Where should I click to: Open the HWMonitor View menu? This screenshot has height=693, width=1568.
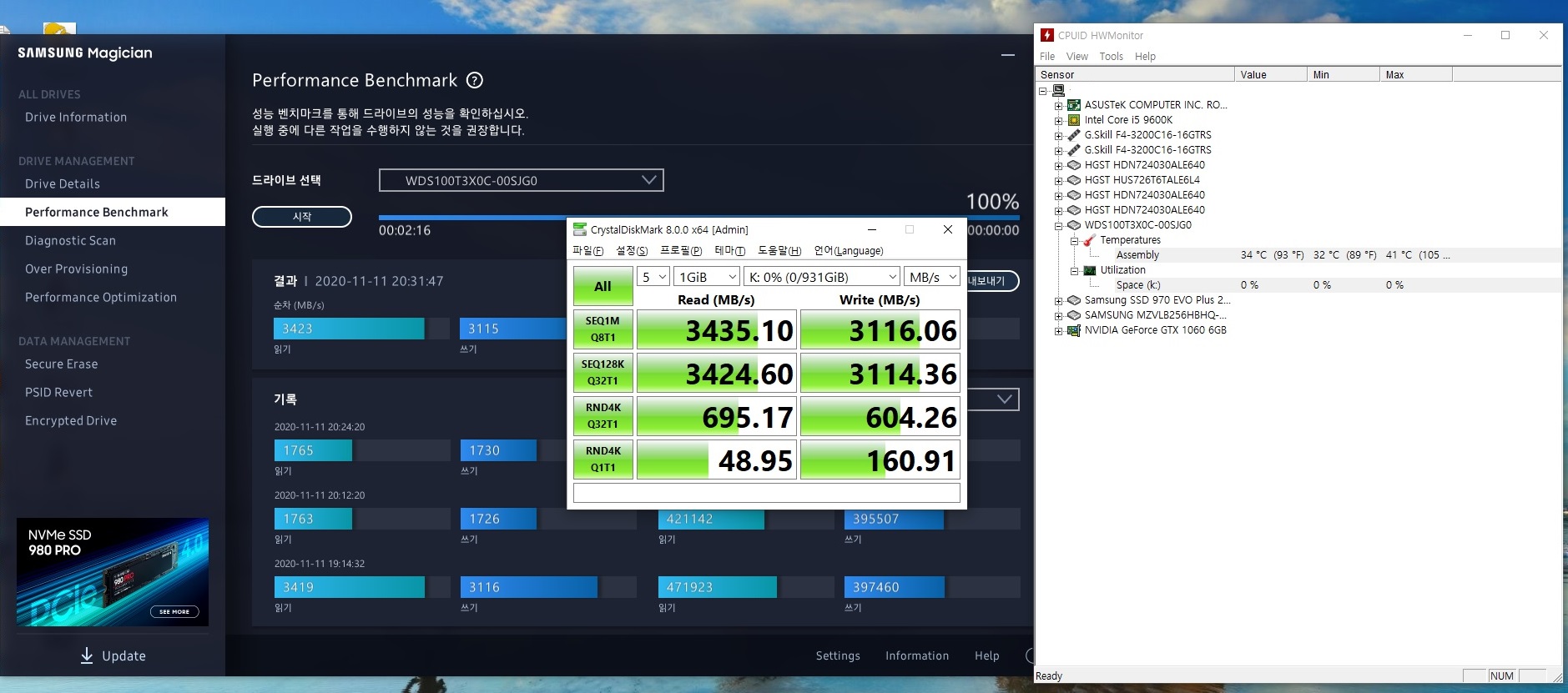[x=1077, y=57]
